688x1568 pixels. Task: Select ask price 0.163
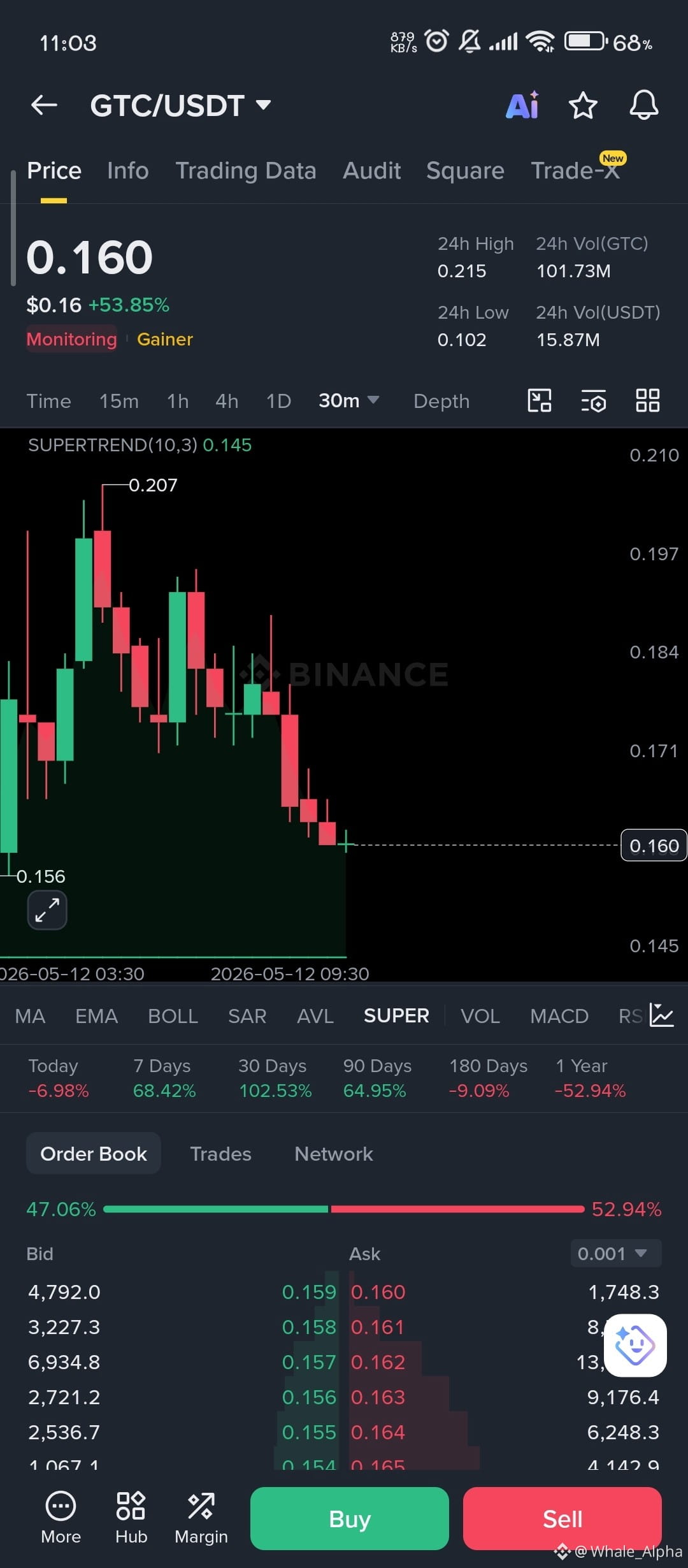click(378, 1397)
